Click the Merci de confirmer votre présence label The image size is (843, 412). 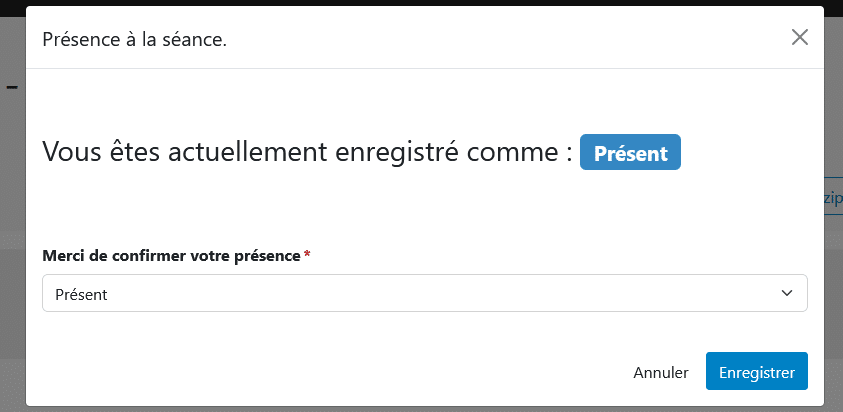pyautogui.click(x=171, y=256)
